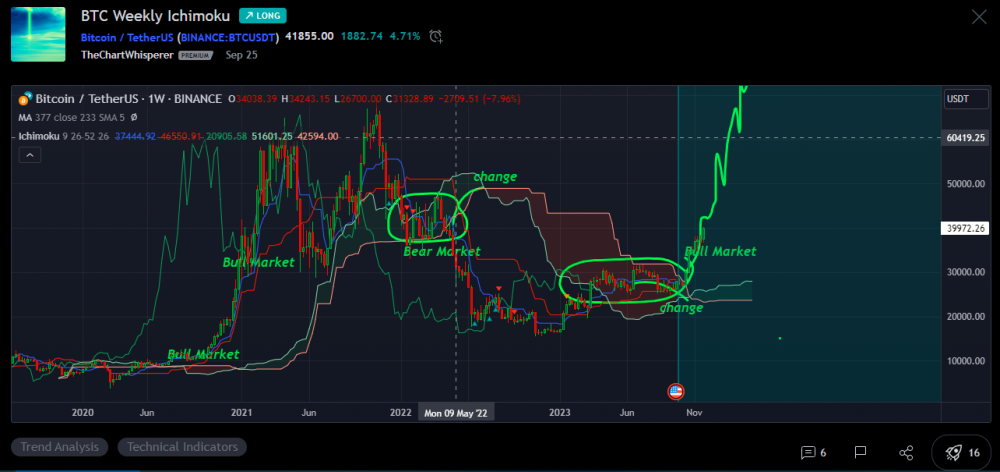Click the Sep 25 publish date
Viewport: 1000px width, 472px height.
point(242,55)
